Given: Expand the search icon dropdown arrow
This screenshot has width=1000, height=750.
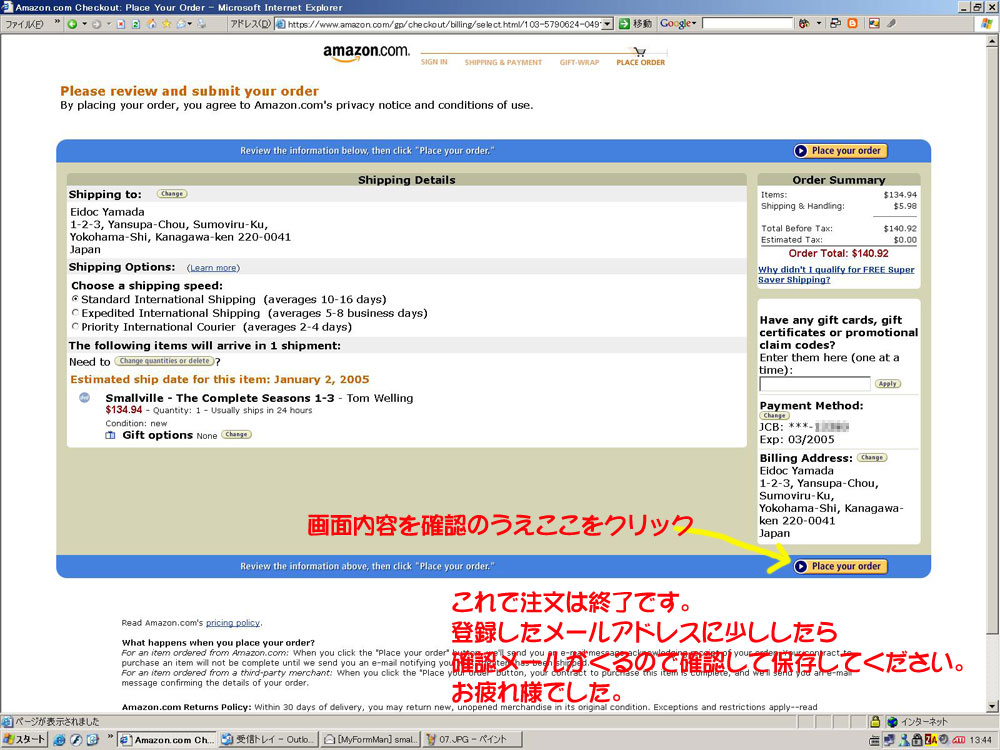Looking at the screenshot, I should [x=819, y=24].
